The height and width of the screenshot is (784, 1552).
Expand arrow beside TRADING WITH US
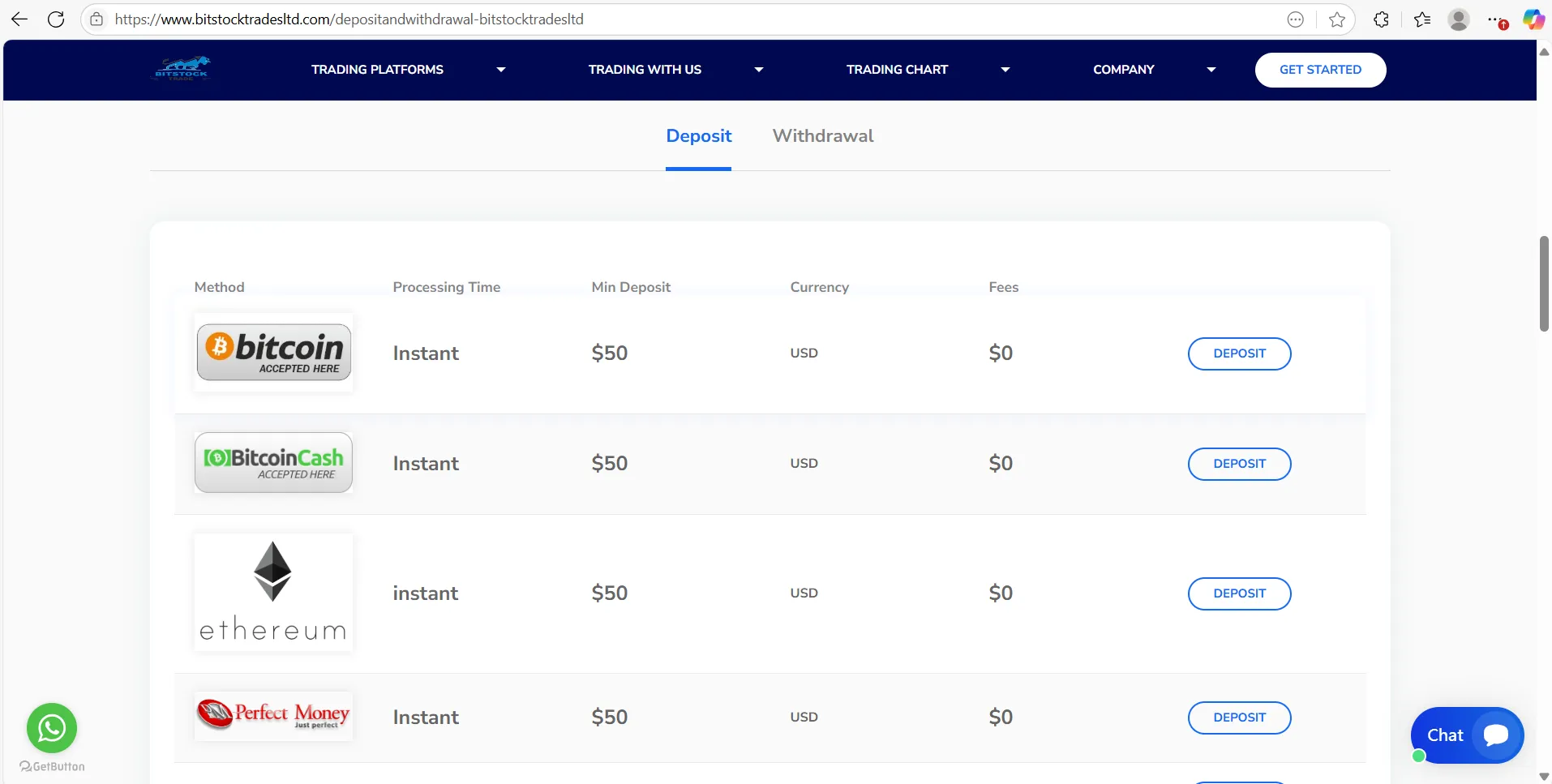pyautogui.click(x=759, y=70)
